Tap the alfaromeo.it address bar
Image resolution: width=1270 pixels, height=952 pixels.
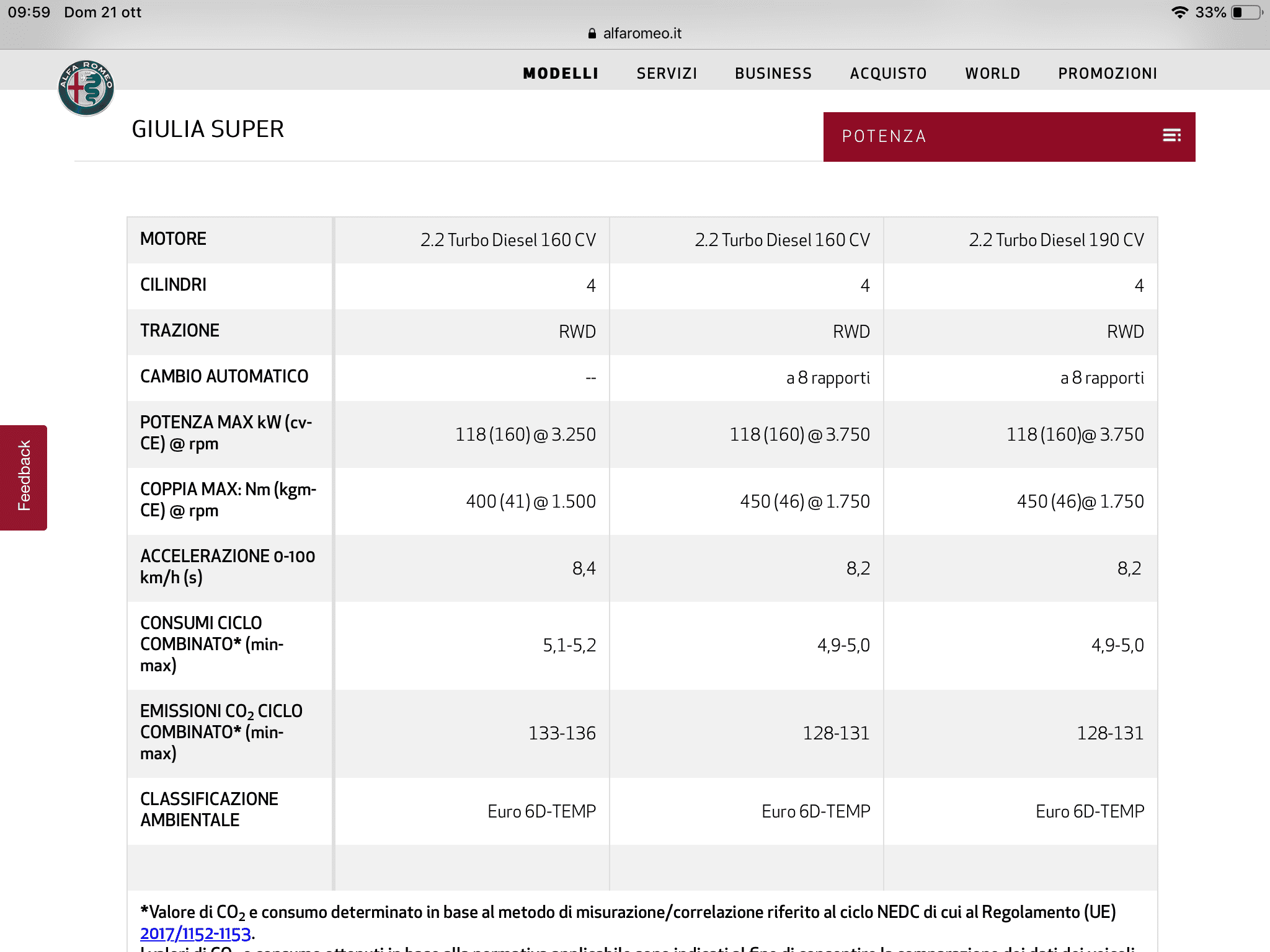pos(635,33)
